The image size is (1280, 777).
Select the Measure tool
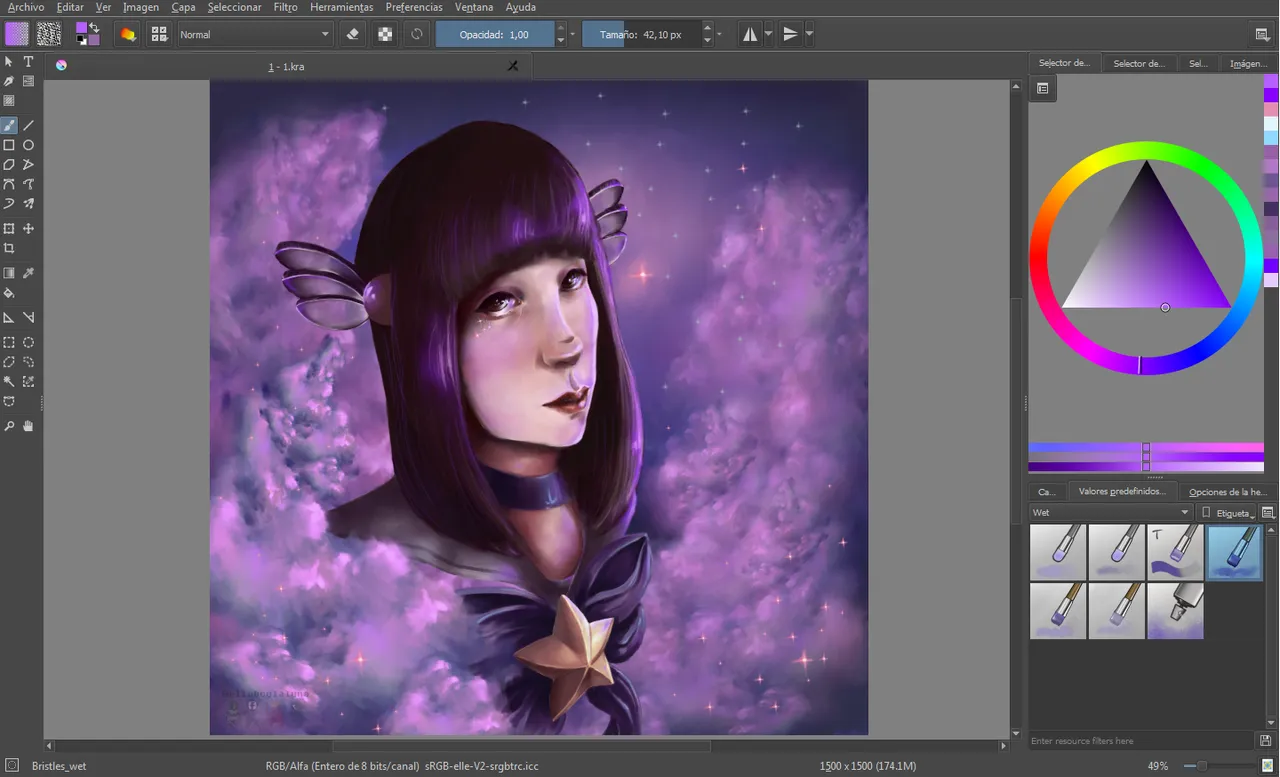point(29,318)
